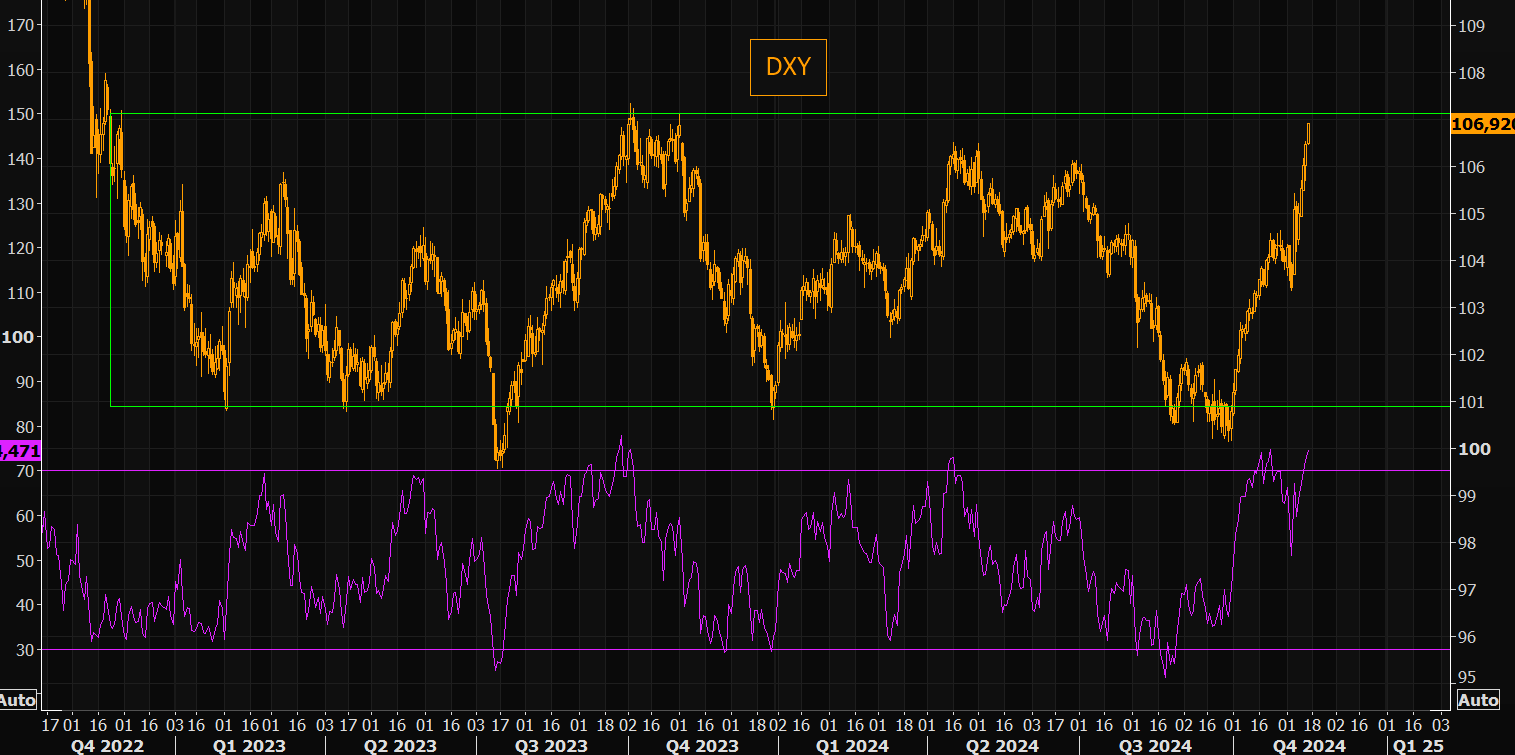
Task: Select the Q2 2024 timeline label
Action: pos(1002,745)
